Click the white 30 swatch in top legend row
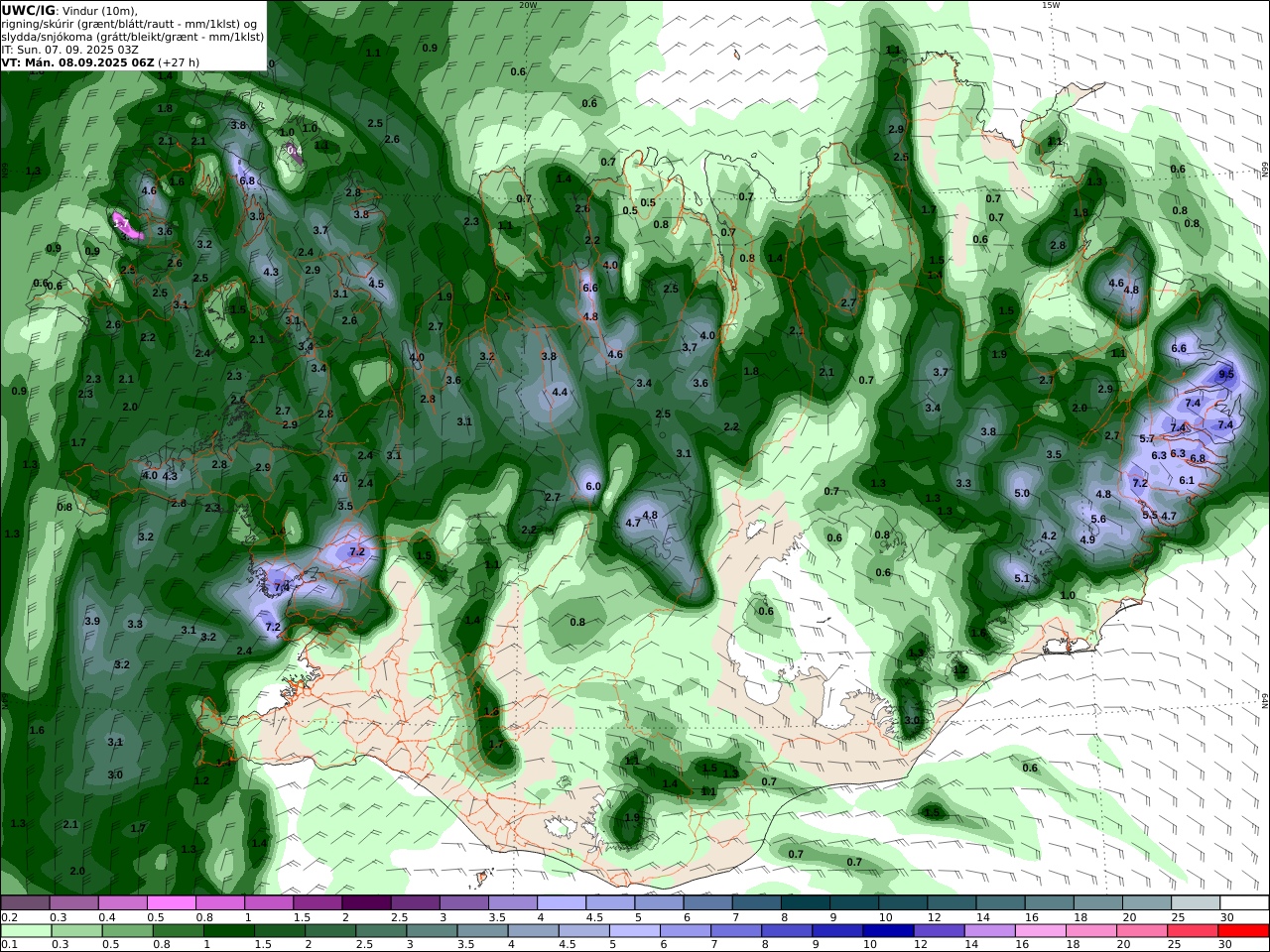Viewport: 1270px width, 952px height. [x=1244, y=903]
